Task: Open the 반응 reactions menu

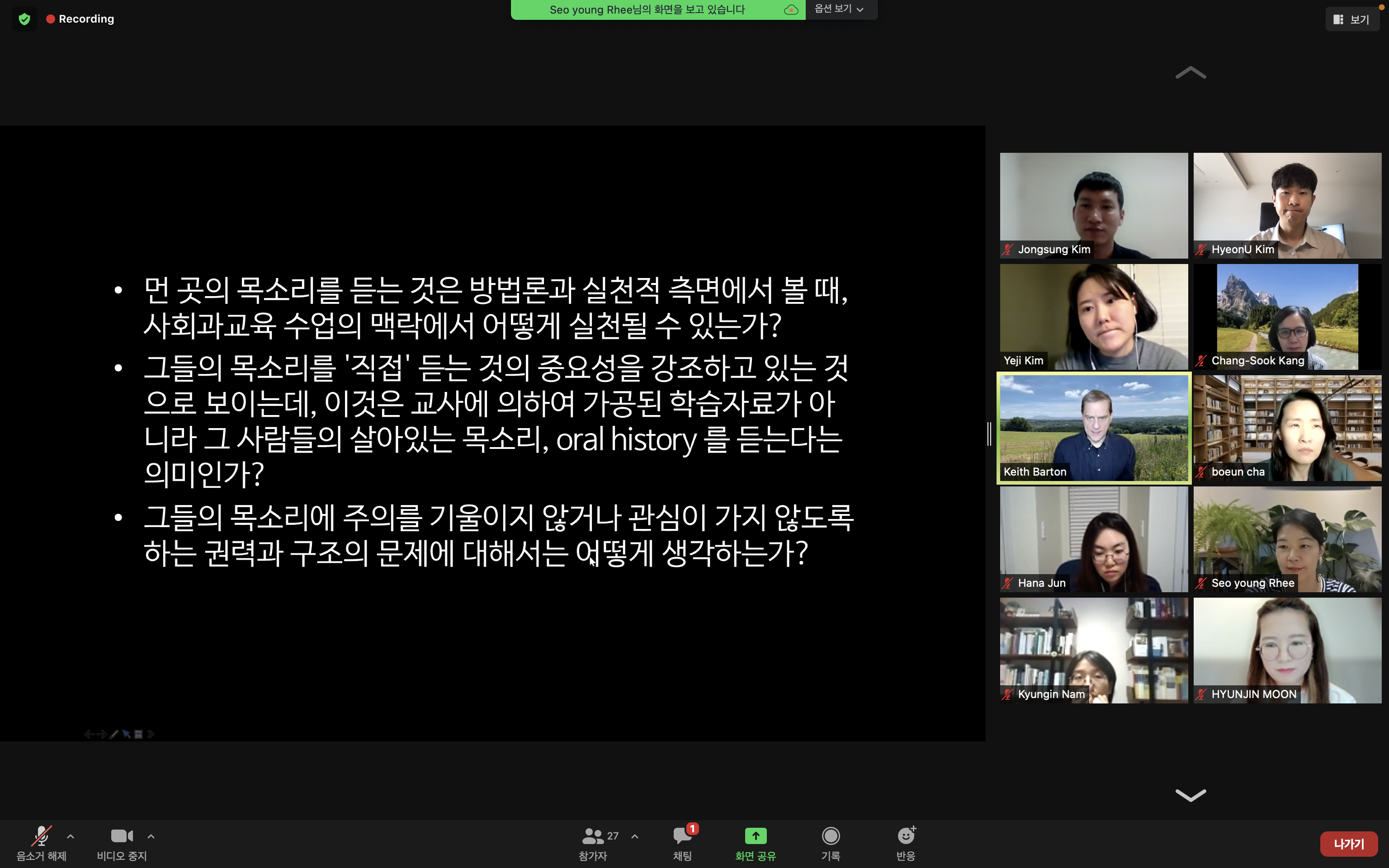Action: click(x=906, y=843)
